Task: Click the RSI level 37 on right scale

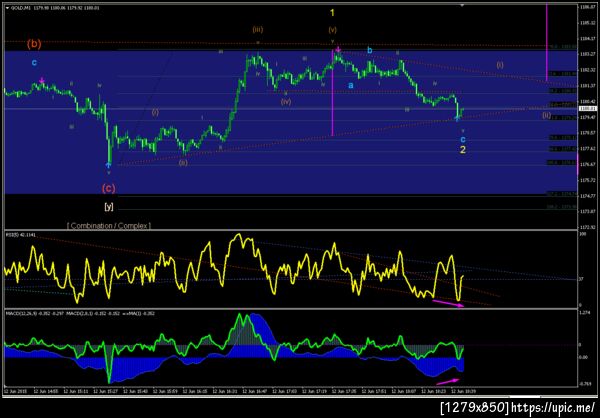Action: [x=581, y=279]
